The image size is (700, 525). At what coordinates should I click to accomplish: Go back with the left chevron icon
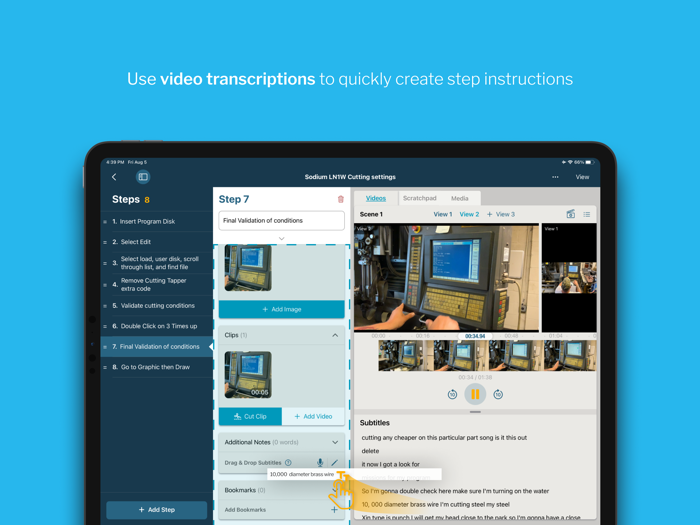[114, 177]
